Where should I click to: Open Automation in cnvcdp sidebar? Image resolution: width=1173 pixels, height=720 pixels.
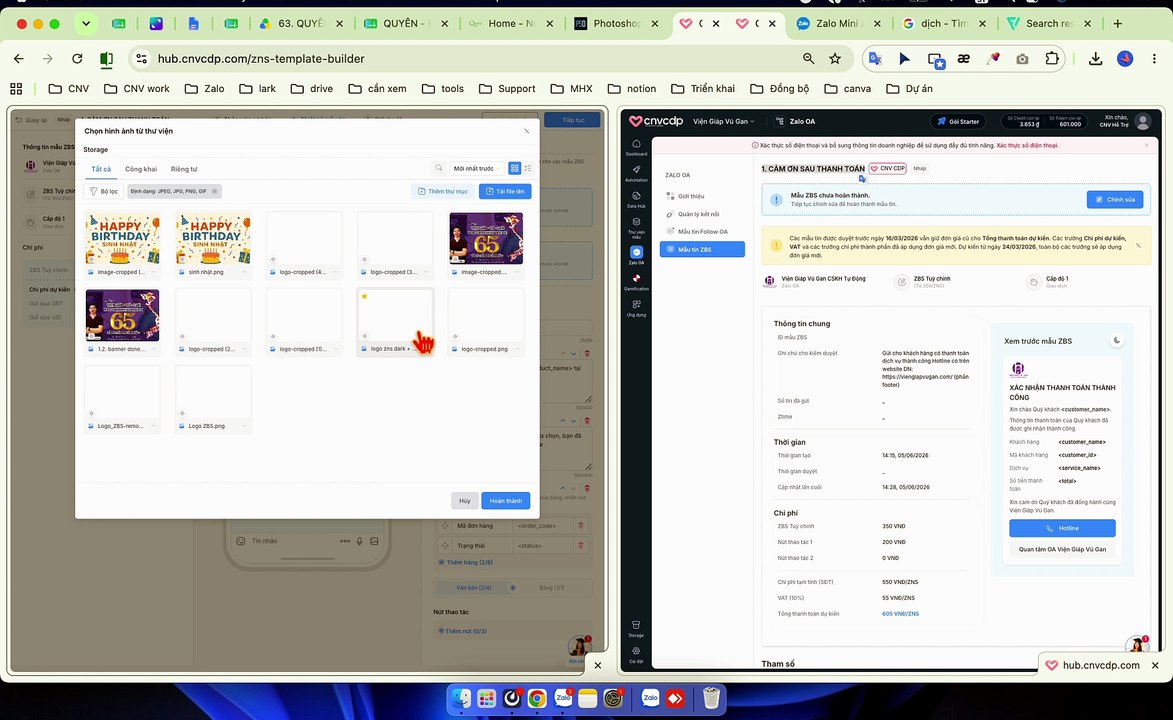[636, 173]
